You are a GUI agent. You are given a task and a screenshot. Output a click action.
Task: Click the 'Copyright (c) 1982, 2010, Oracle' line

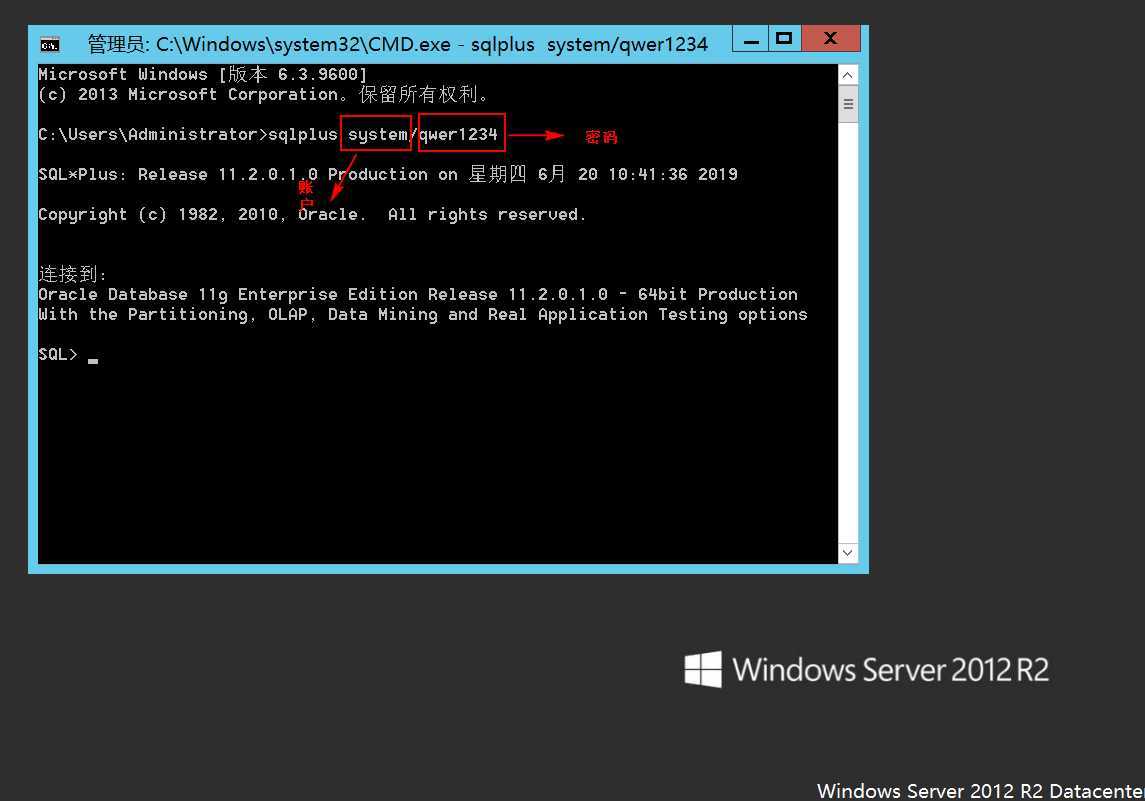coord(312,215)
